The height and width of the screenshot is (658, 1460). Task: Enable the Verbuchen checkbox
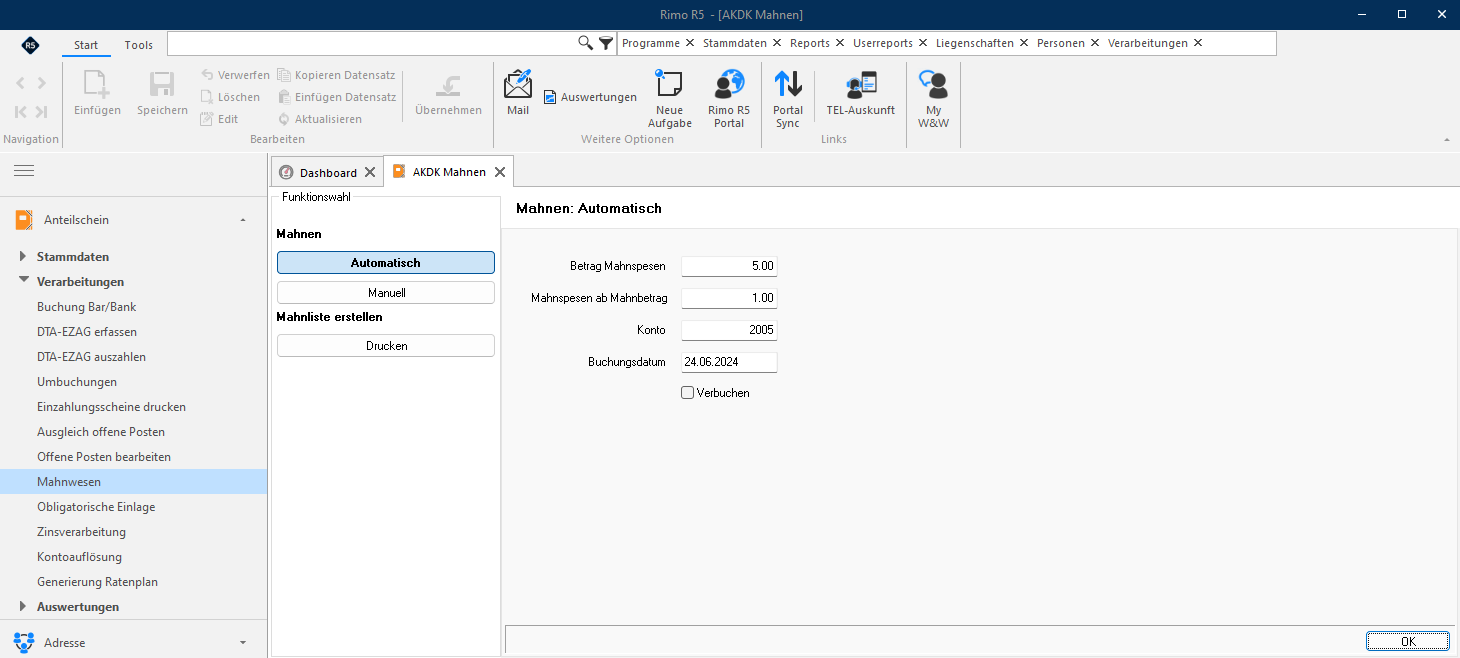pos(688,393)
